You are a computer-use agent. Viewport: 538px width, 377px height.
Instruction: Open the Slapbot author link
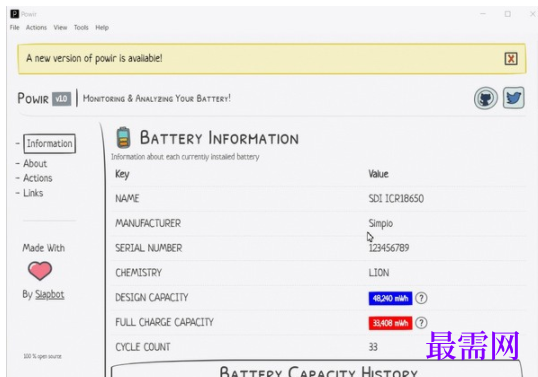pos(50,295)
